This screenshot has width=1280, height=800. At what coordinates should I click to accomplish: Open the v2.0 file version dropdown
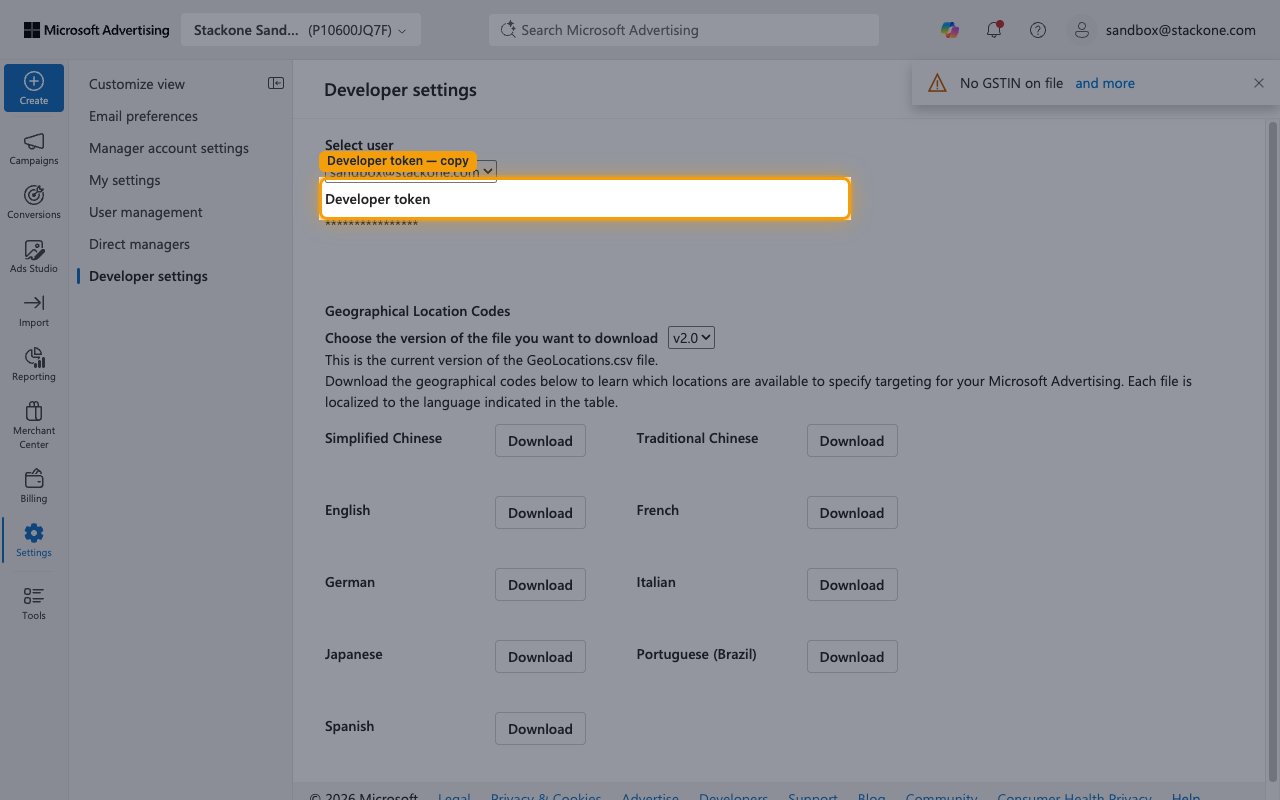click(x=692, y=338)
